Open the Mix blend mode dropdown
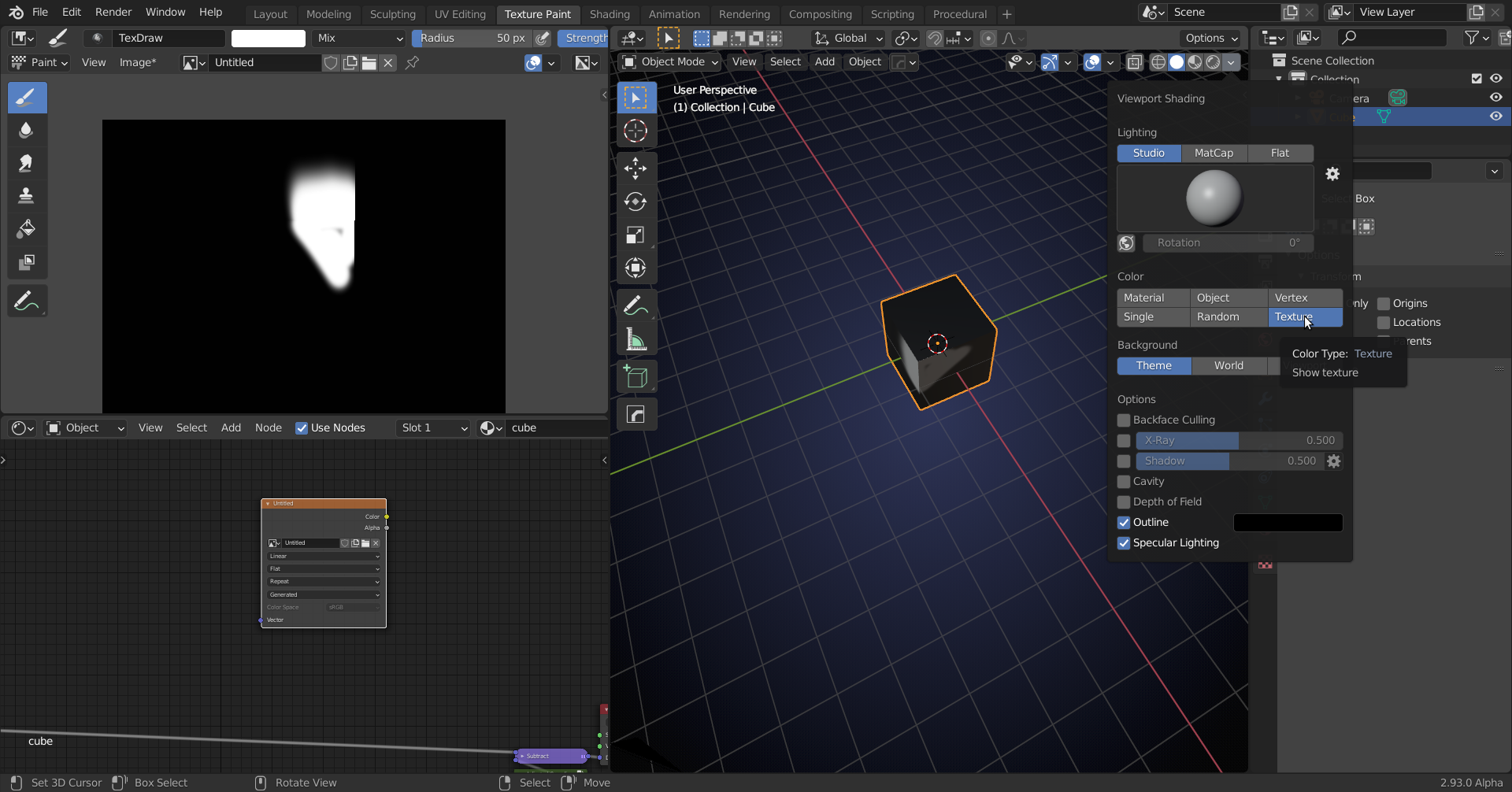This screenshot has width=1512, height=792. tap(359, 39)
